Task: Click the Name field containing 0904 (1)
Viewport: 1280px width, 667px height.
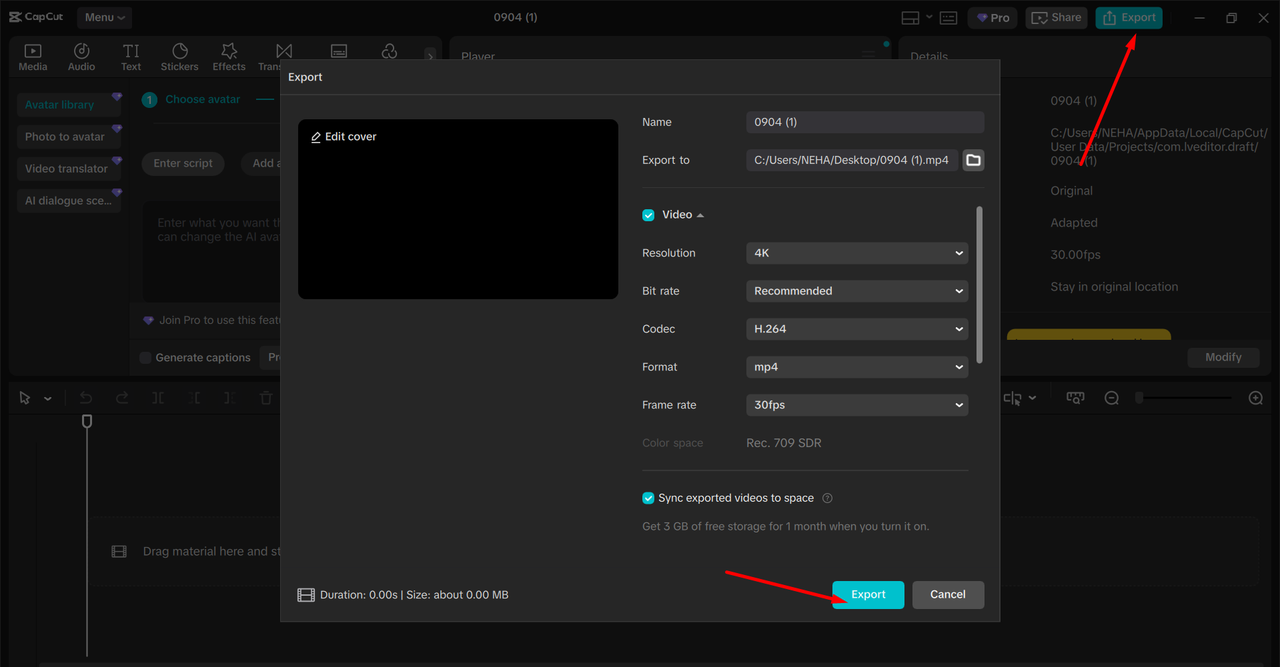Action: tap(865, 122)
